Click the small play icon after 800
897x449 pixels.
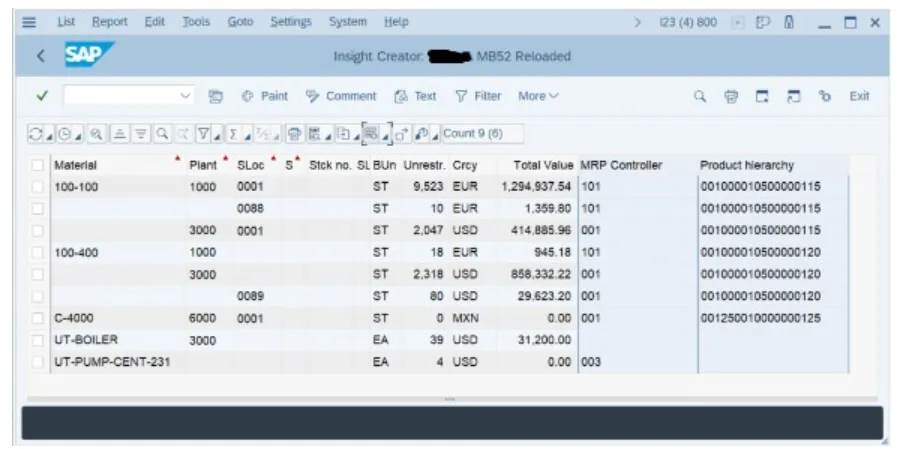(x=738, y=22)
